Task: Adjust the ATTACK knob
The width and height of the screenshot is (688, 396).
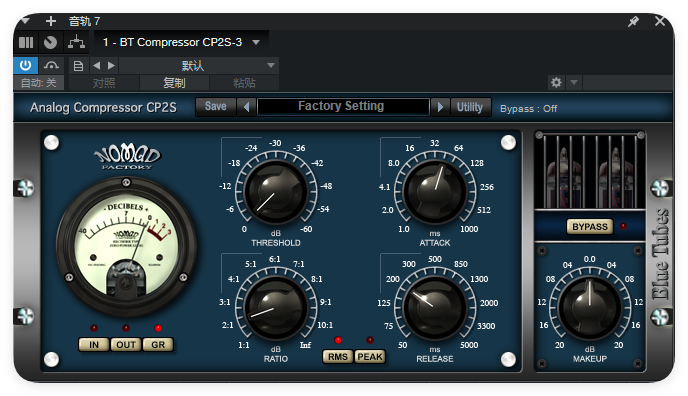Action: point(435,191)
